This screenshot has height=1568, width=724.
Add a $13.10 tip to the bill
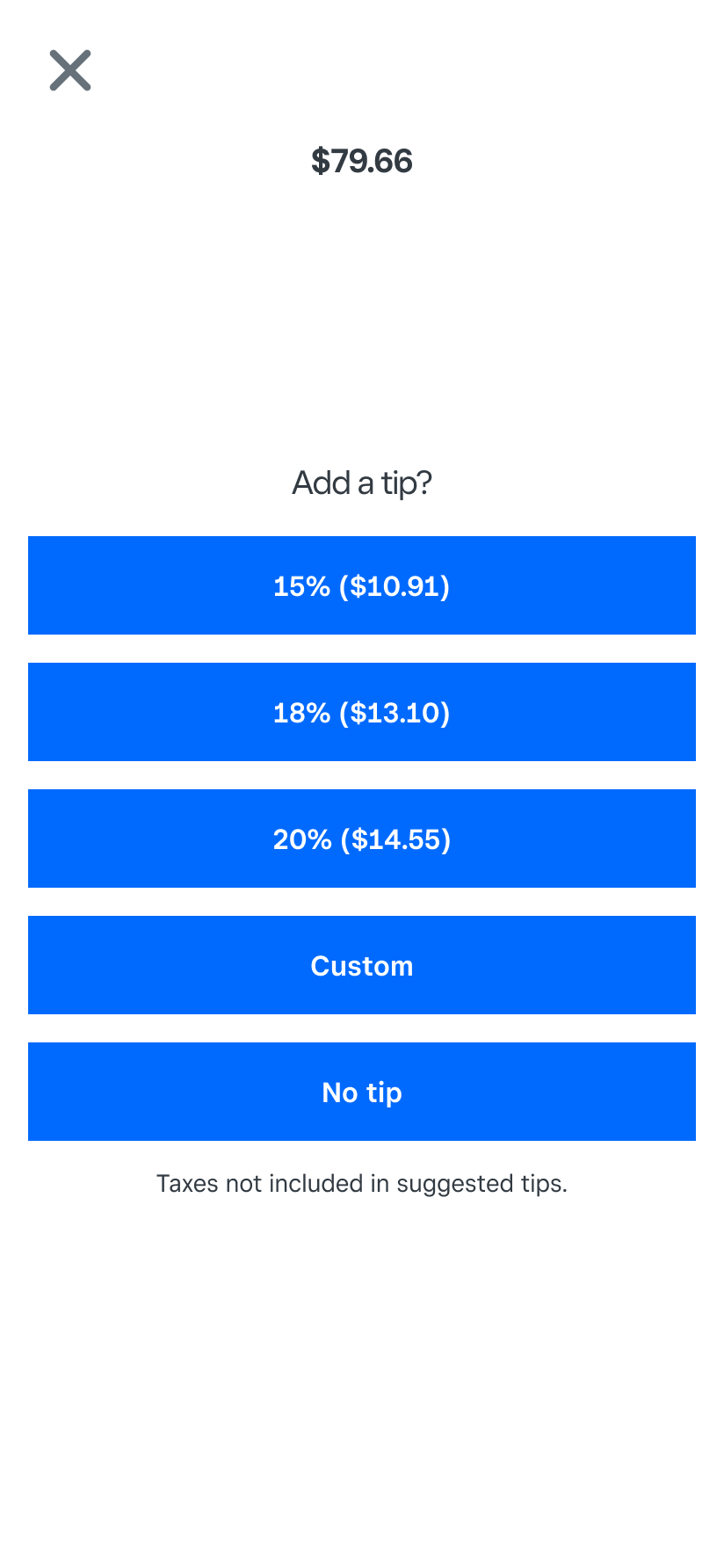coord(361,712)
